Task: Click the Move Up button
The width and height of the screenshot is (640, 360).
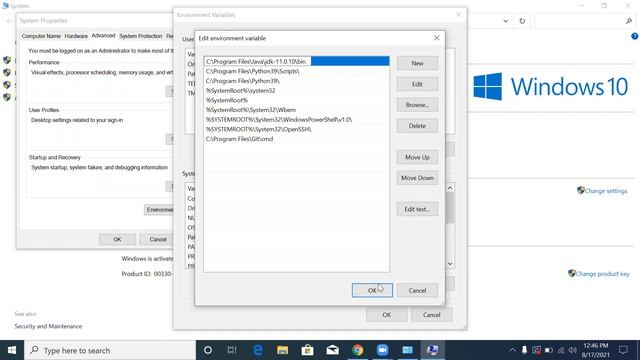Action: click(417, 157)
